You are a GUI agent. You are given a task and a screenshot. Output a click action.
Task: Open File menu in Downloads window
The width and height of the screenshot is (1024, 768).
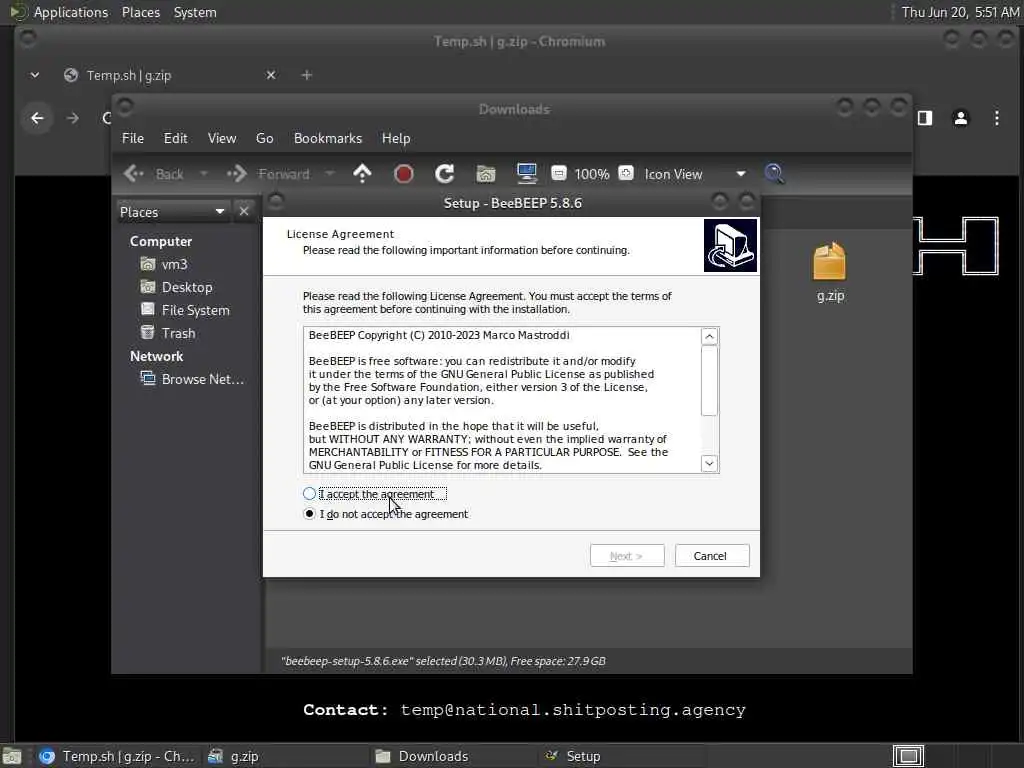coord(133,138)
